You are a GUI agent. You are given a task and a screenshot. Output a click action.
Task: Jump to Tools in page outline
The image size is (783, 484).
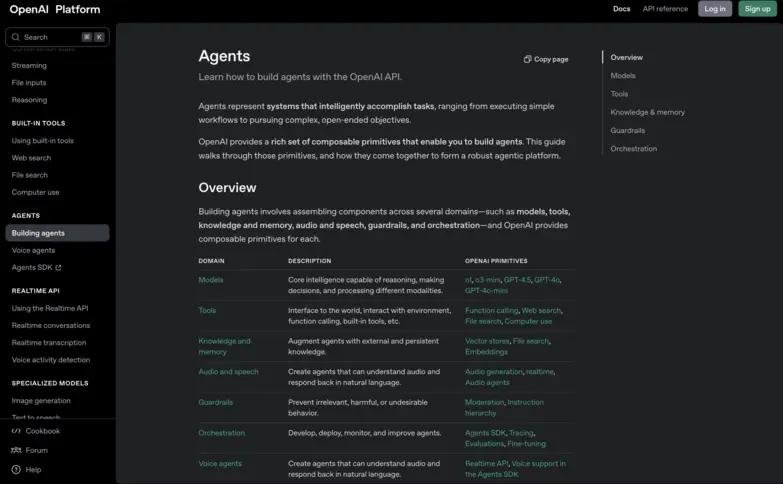(619, 94)
